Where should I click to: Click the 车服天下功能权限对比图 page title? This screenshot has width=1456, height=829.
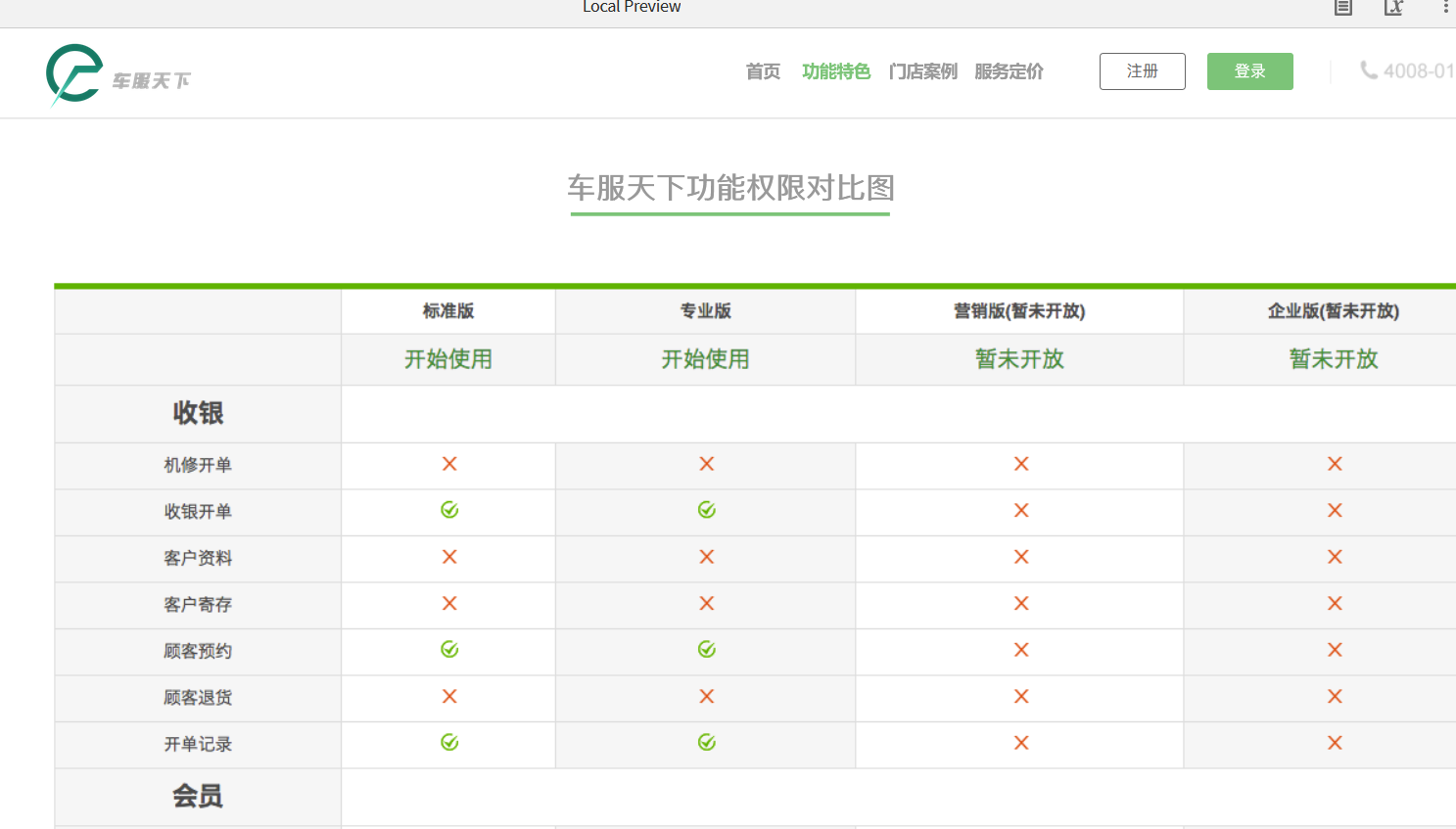(x=730, y=188)
